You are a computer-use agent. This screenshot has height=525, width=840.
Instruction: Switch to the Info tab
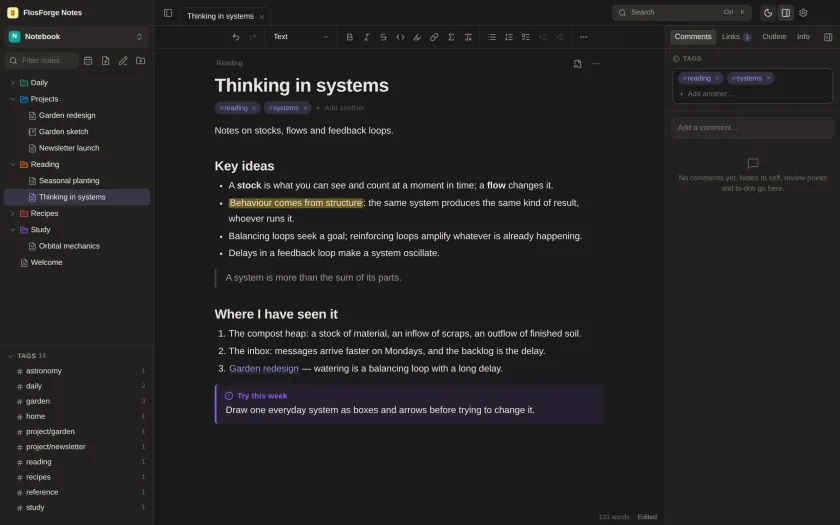click(803, 36)
